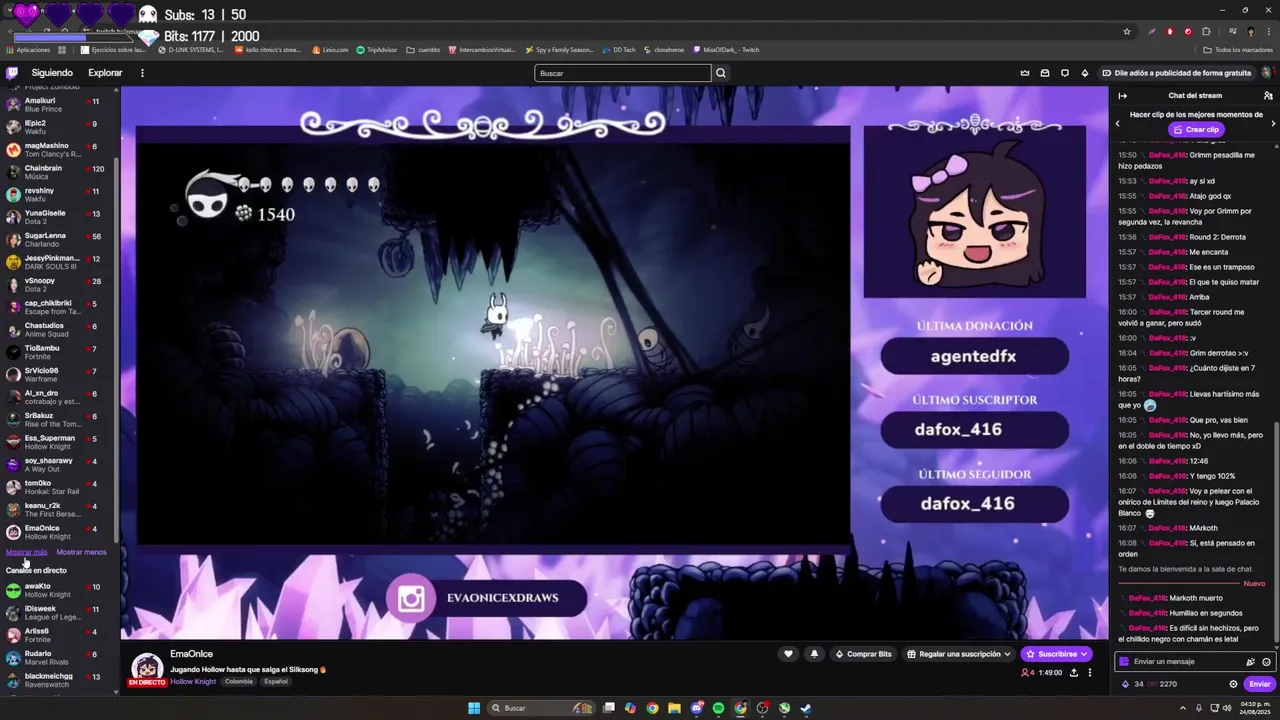Click the Hollow Knight category link below stream
The height and width of the screenshot is (720, 1280).
coord(193,681)
